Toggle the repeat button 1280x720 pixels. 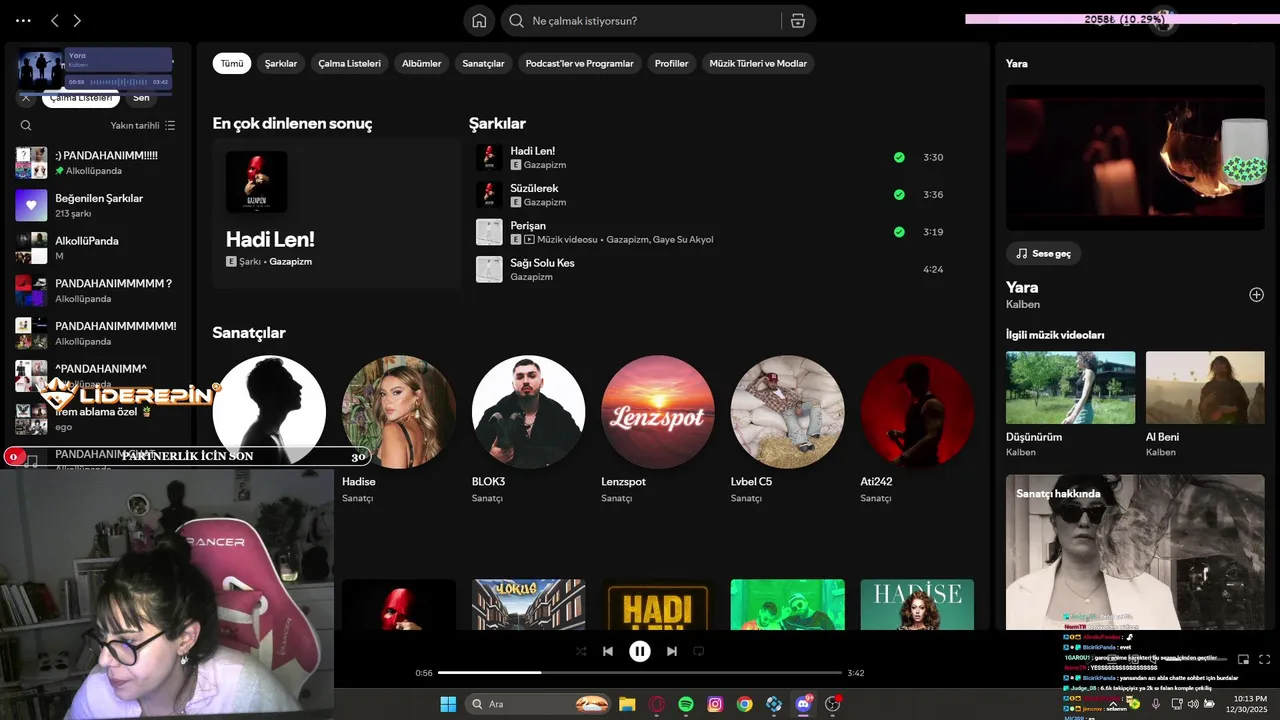(x=699, y=651)
